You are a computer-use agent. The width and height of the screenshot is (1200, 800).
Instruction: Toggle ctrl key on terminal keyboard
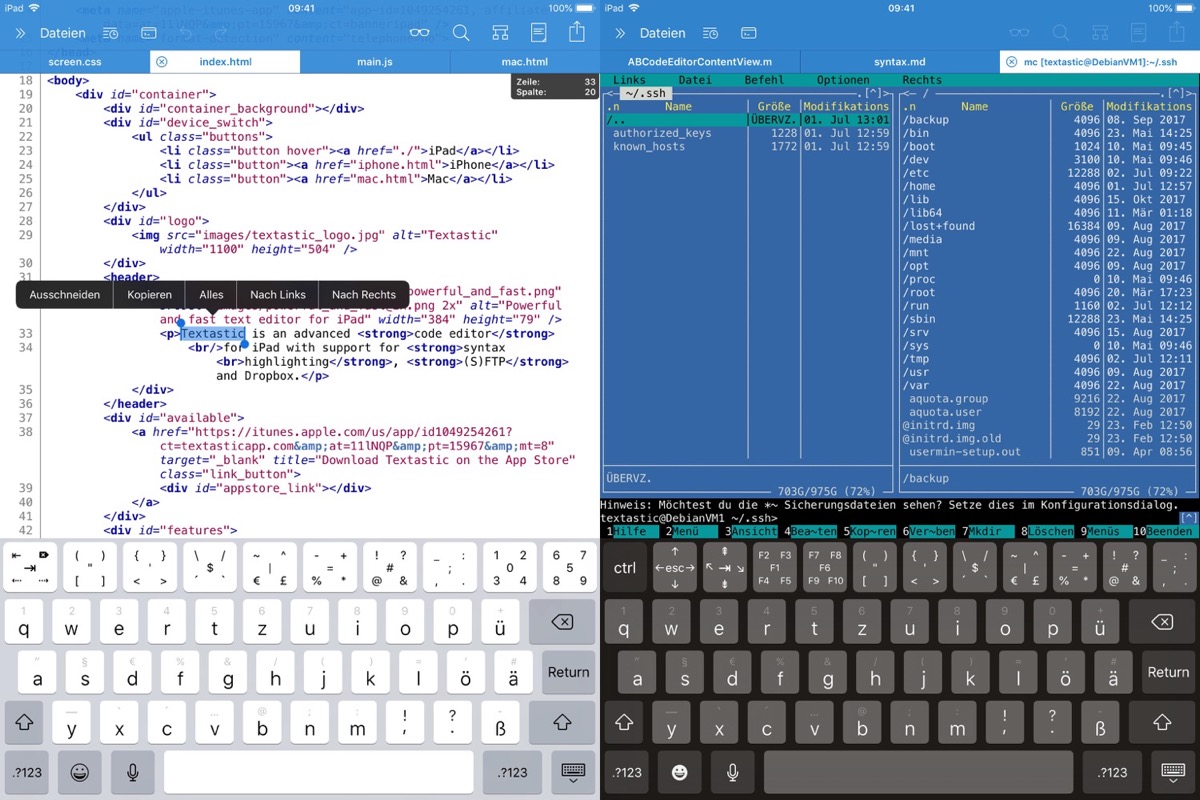[625, 568]
